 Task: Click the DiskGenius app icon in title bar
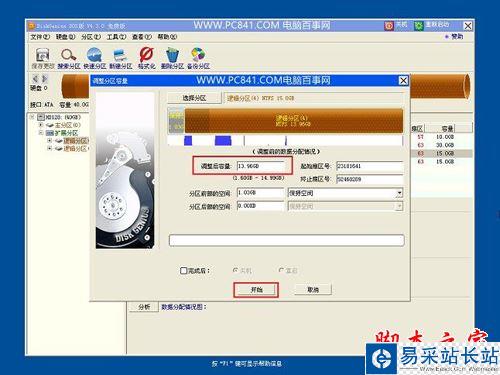32,26
